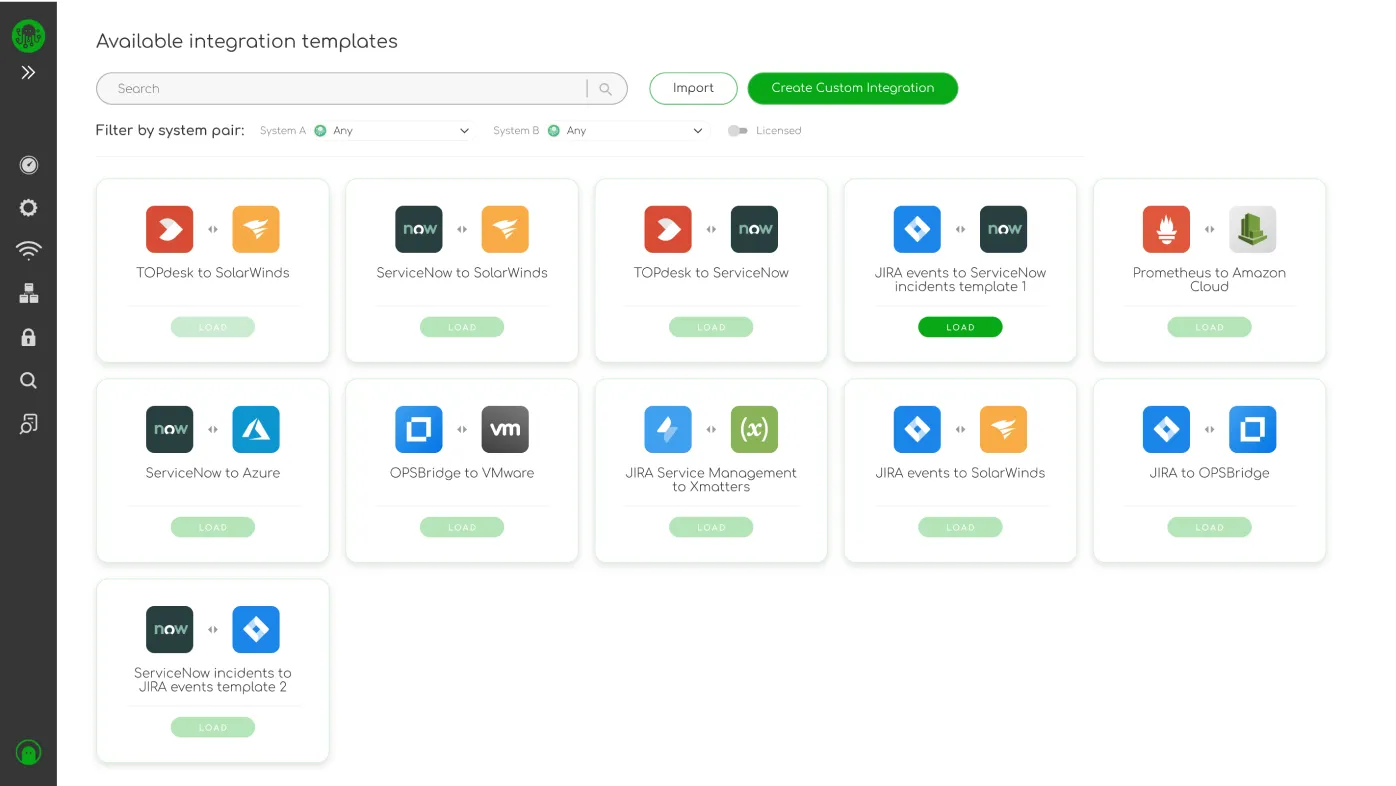The image size is (1396, 786).
Task: Open the magnifier icon in sidebar
Action: coord(28,380)
